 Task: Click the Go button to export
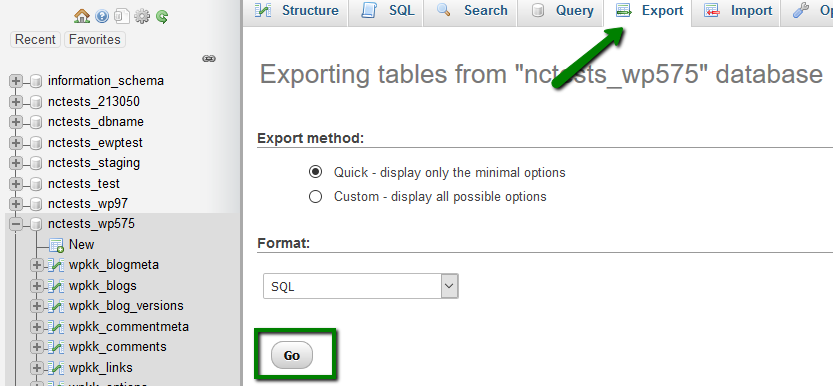(x=292, y=356)
